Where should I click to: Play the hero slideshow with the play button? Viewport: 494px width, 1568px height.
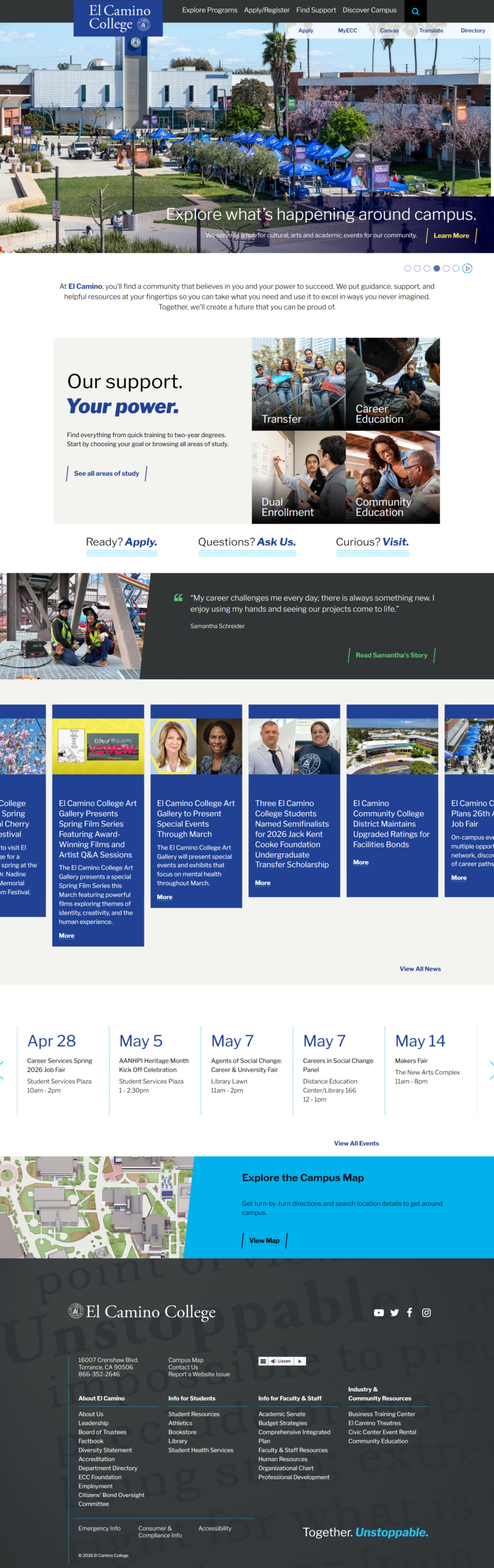468,268
